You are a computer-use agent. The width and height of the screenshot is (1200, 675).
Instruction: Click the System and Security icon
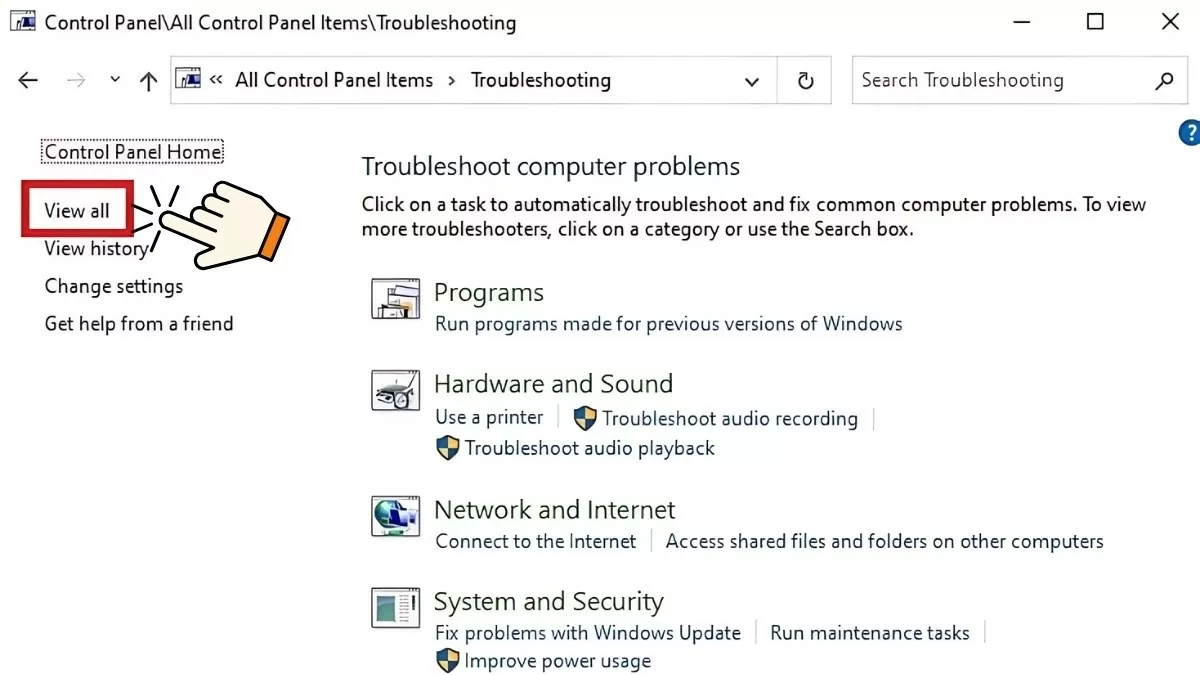tap(396, 608)
